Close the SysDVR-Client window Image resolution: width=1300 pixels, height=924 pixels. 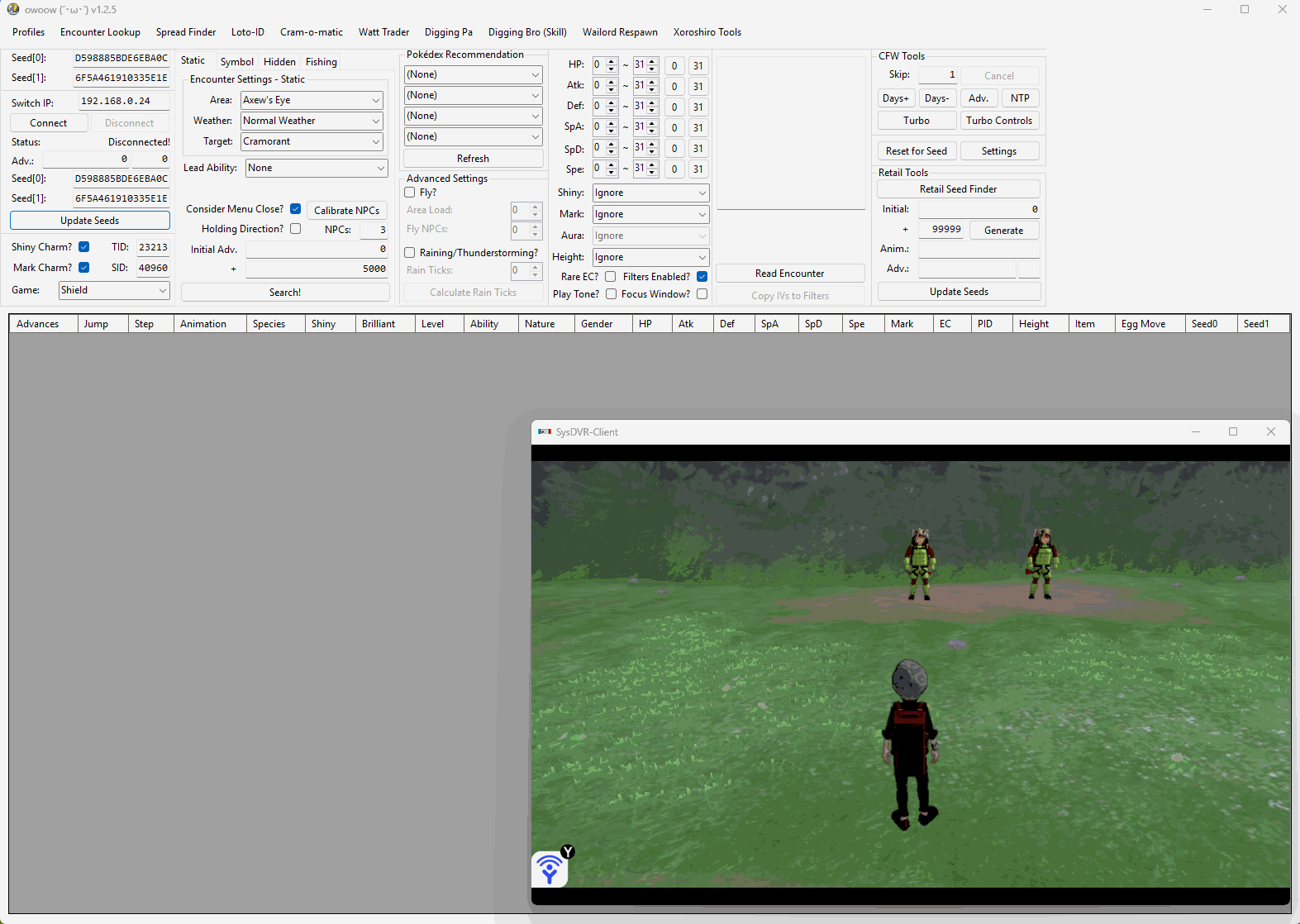tap(1271, 431)
